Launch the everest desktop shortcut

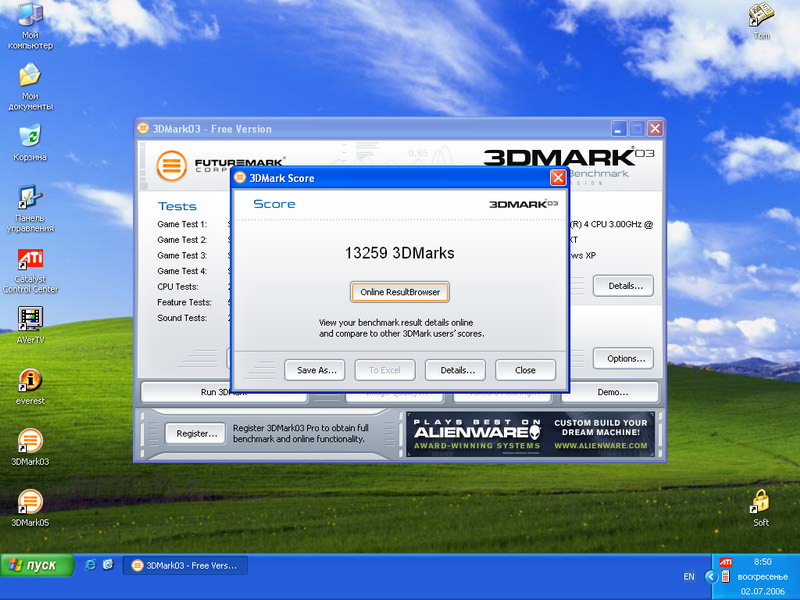tap(30, 387)
